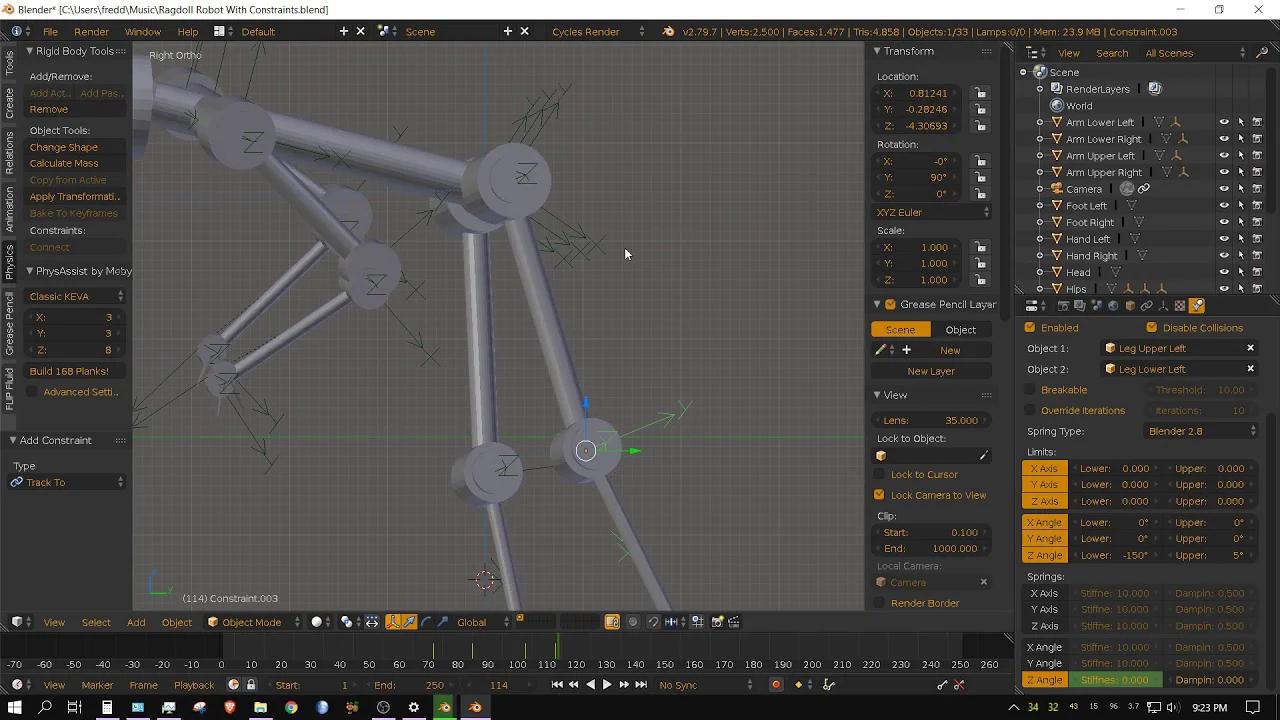Click the snapping magnet icon
This screenshot has height=720, width=1280.
pos(654,622)
